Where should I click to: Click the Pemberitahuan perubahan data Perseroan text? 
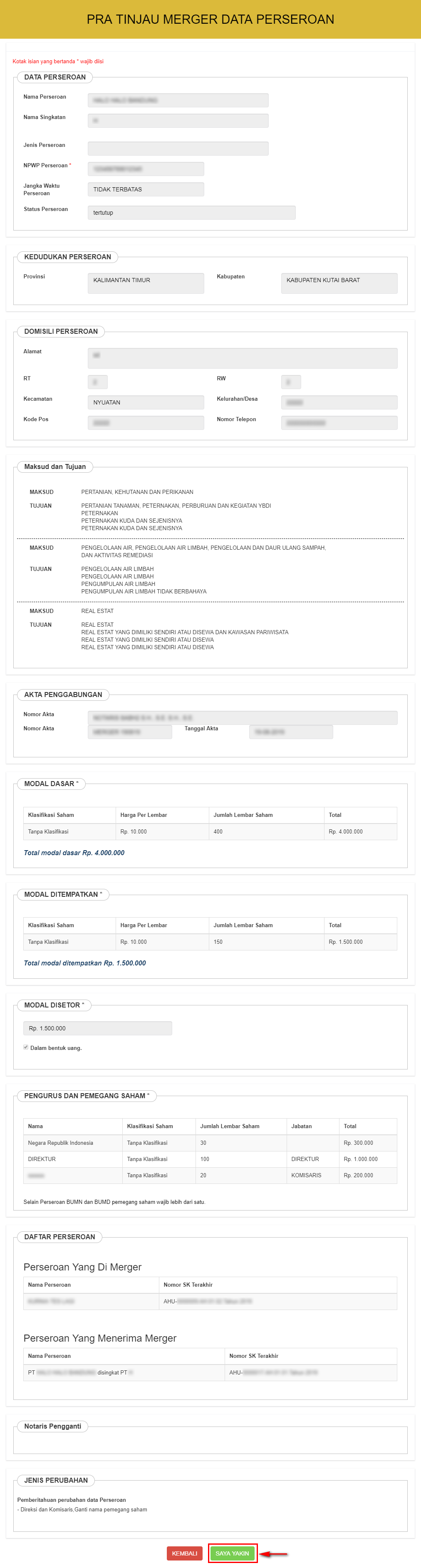(72, 1499)
